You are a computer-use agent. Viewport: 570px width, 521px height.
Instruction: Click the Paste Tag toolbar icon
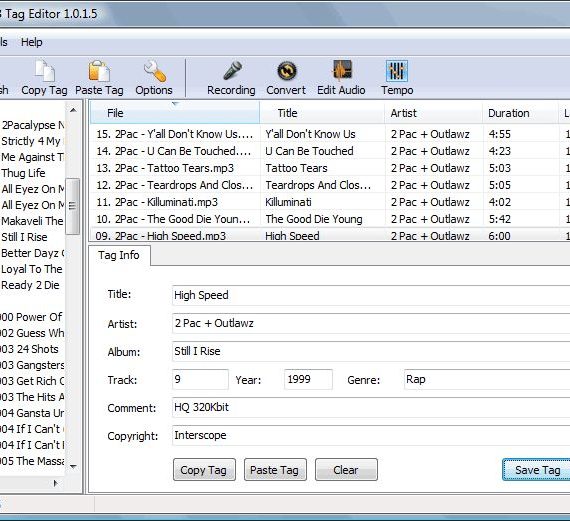pos(99,71)
